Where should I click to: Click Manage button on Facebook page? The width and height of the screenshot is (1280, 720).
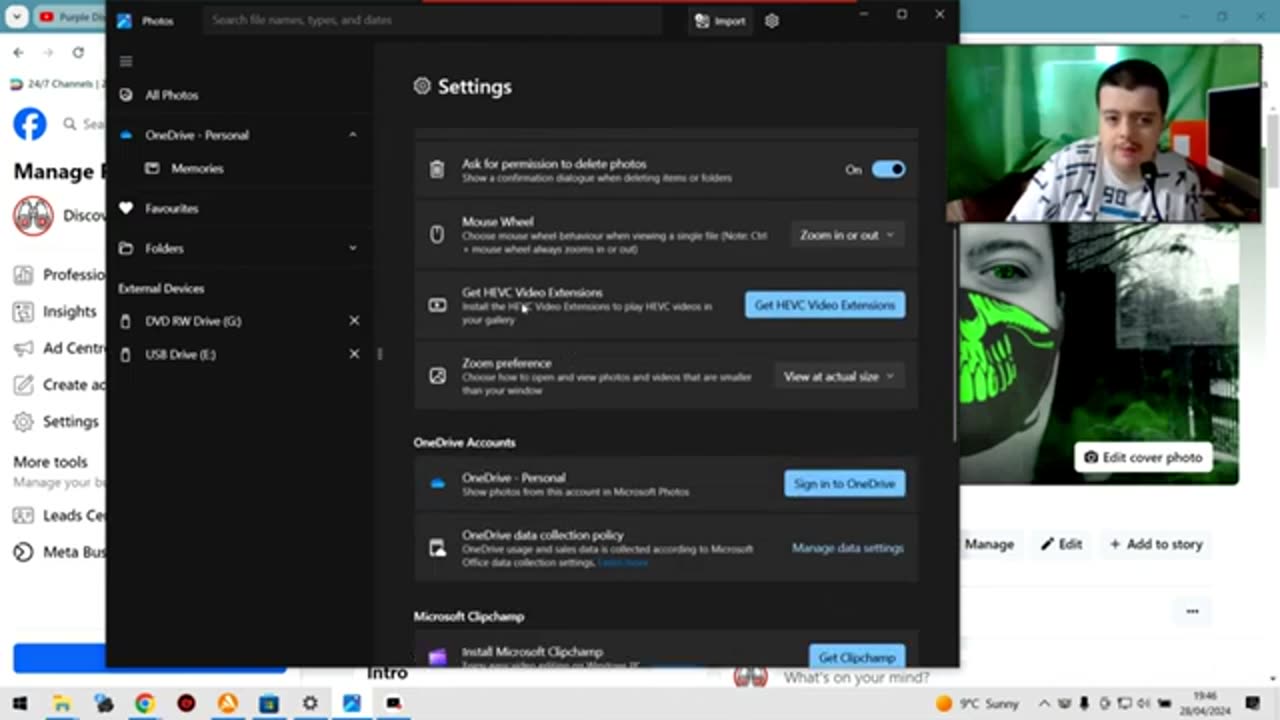[x=989, y=544]
